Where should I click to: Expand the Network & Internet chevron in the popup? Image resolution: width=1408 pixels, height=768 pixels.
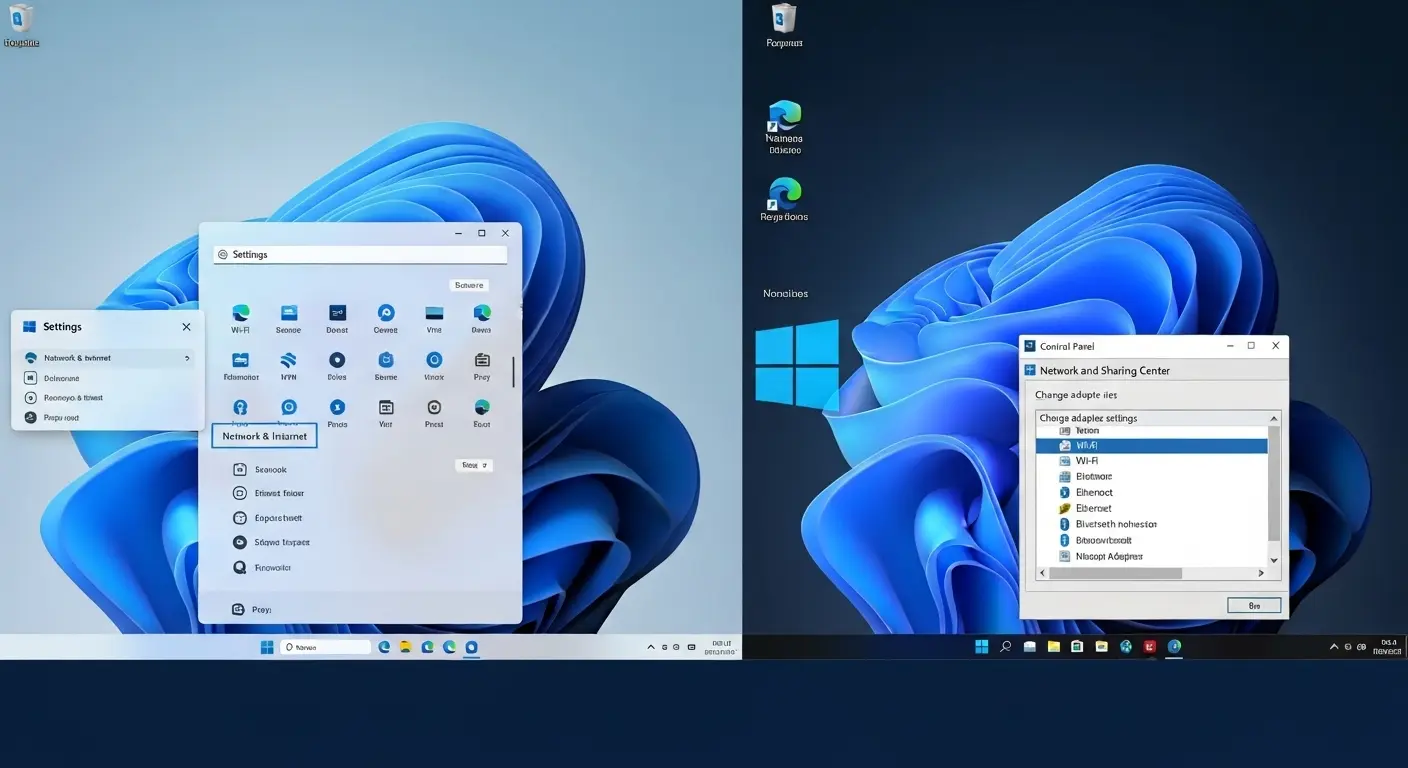click(x=187, y=358)
